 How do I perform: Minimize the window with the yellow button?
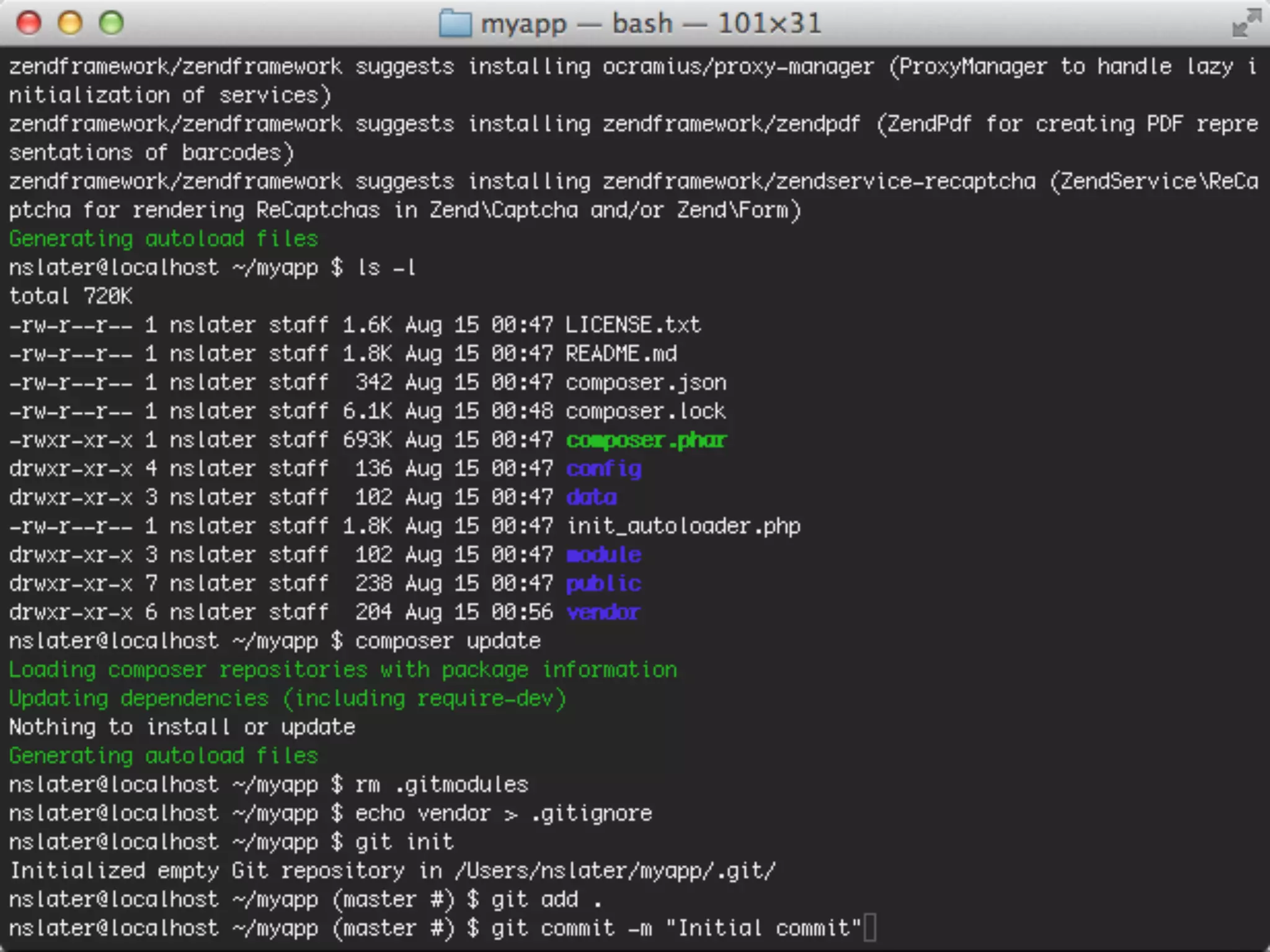tap(70, 23)
